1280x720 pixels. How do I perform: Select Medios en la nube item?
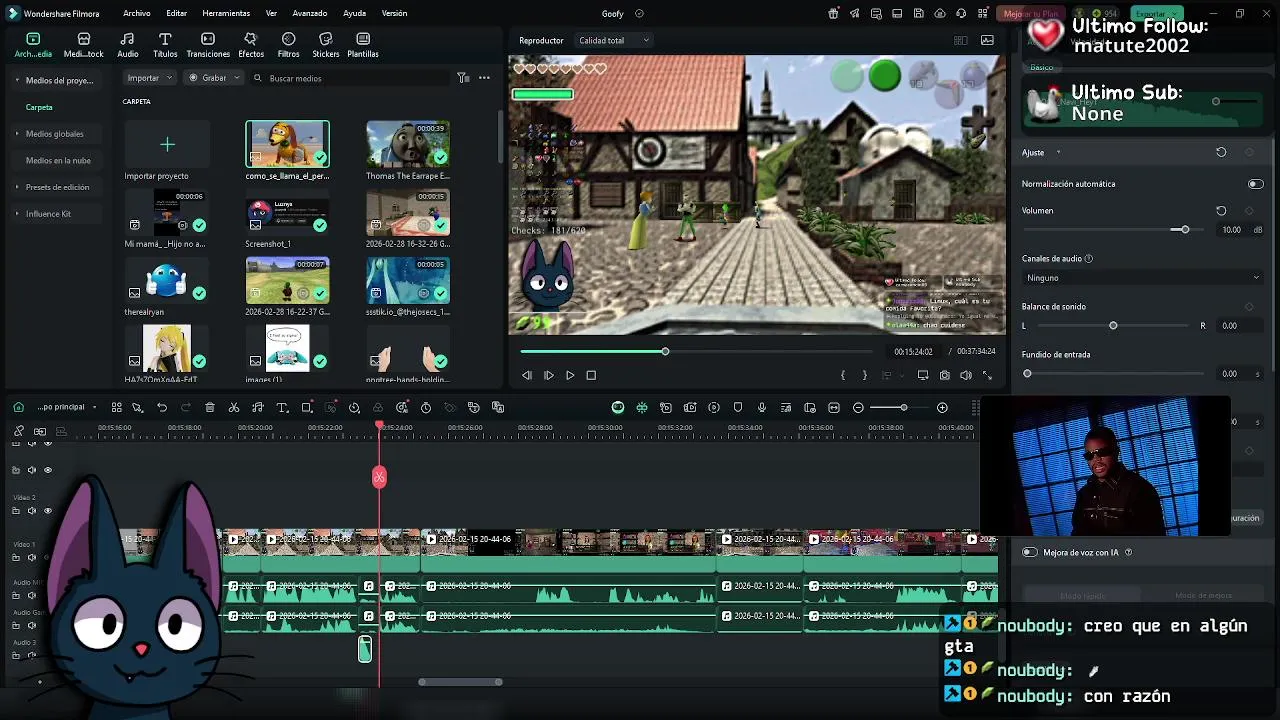coord(58,161)
